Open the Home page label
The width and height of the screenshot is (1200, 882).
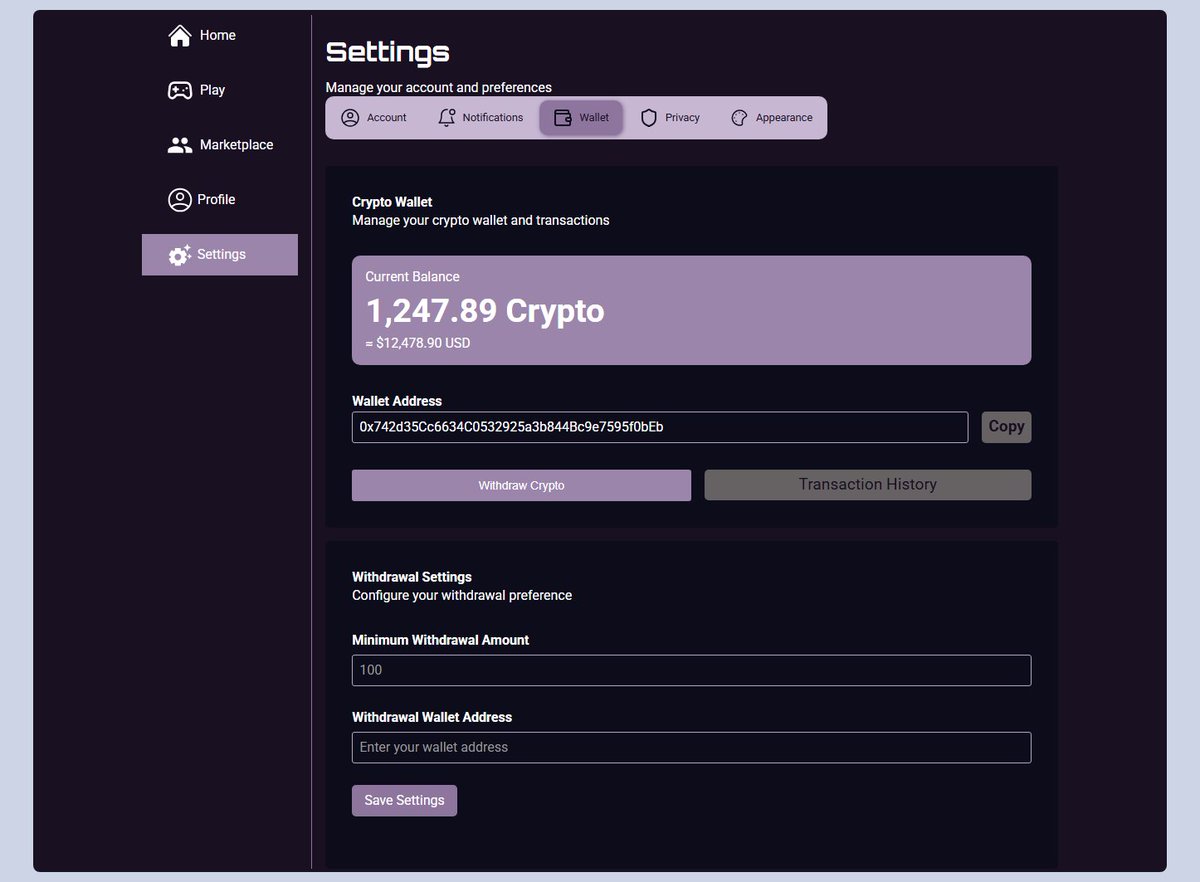[x=218, y=35]
